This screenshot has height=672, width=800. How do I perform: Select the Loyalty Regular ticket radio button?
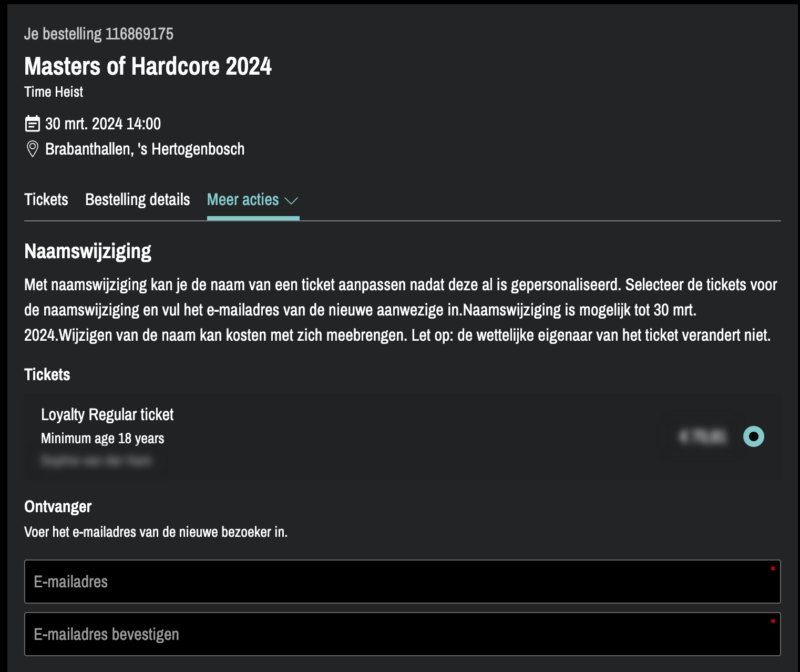tap(753, 436)
